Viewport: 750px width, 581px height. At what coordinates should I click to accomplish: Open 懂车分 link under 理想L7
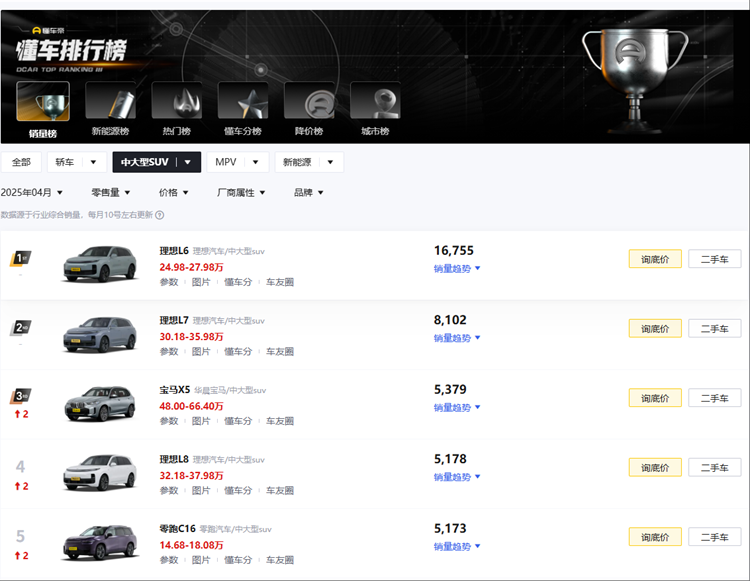point(238,351)
